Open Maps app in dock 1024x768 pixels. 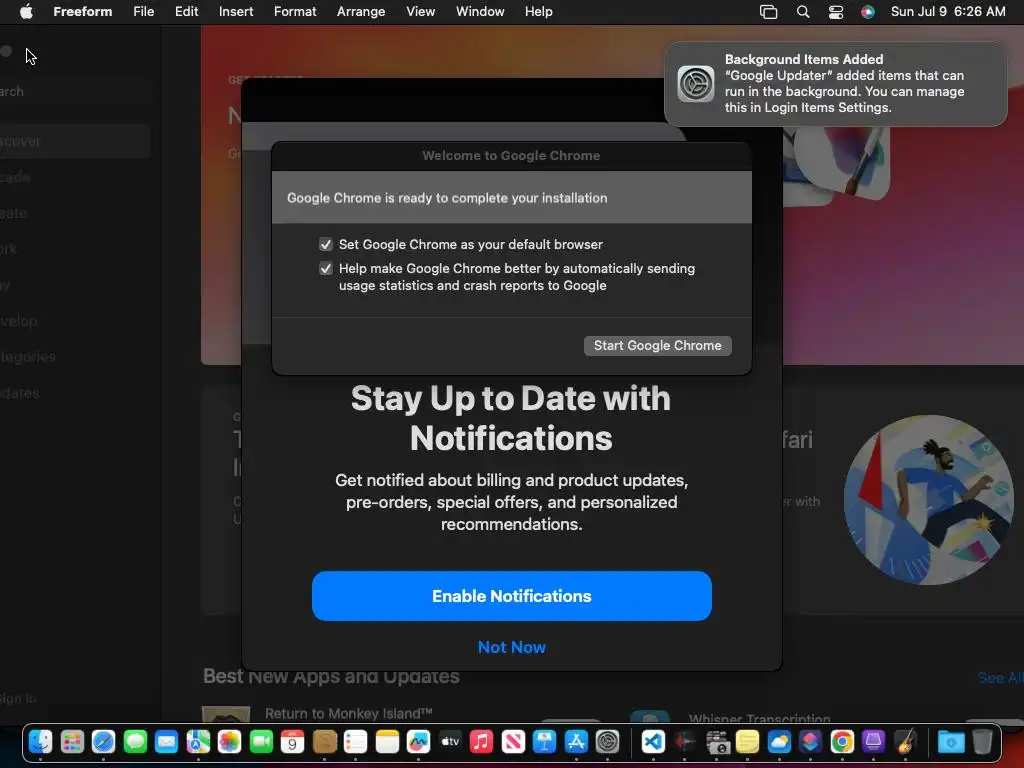198,742
